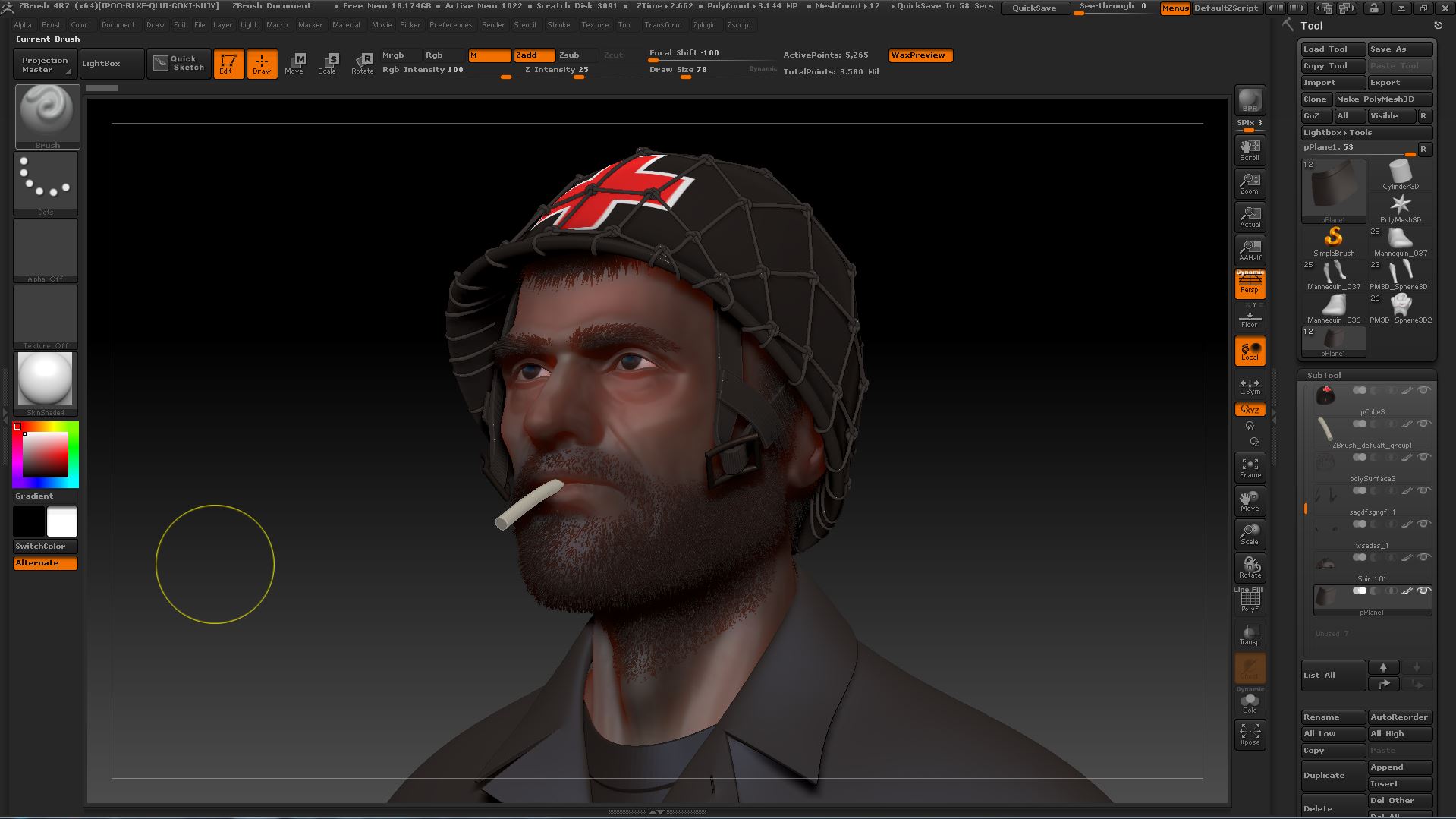Enable Zsub mode

[577, 55]
